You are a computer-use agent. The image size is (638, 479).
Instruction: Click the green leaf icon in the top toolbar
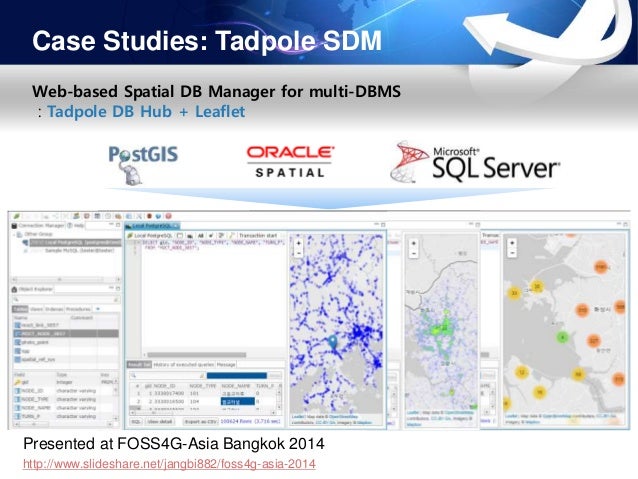click(x=16, y=217)
